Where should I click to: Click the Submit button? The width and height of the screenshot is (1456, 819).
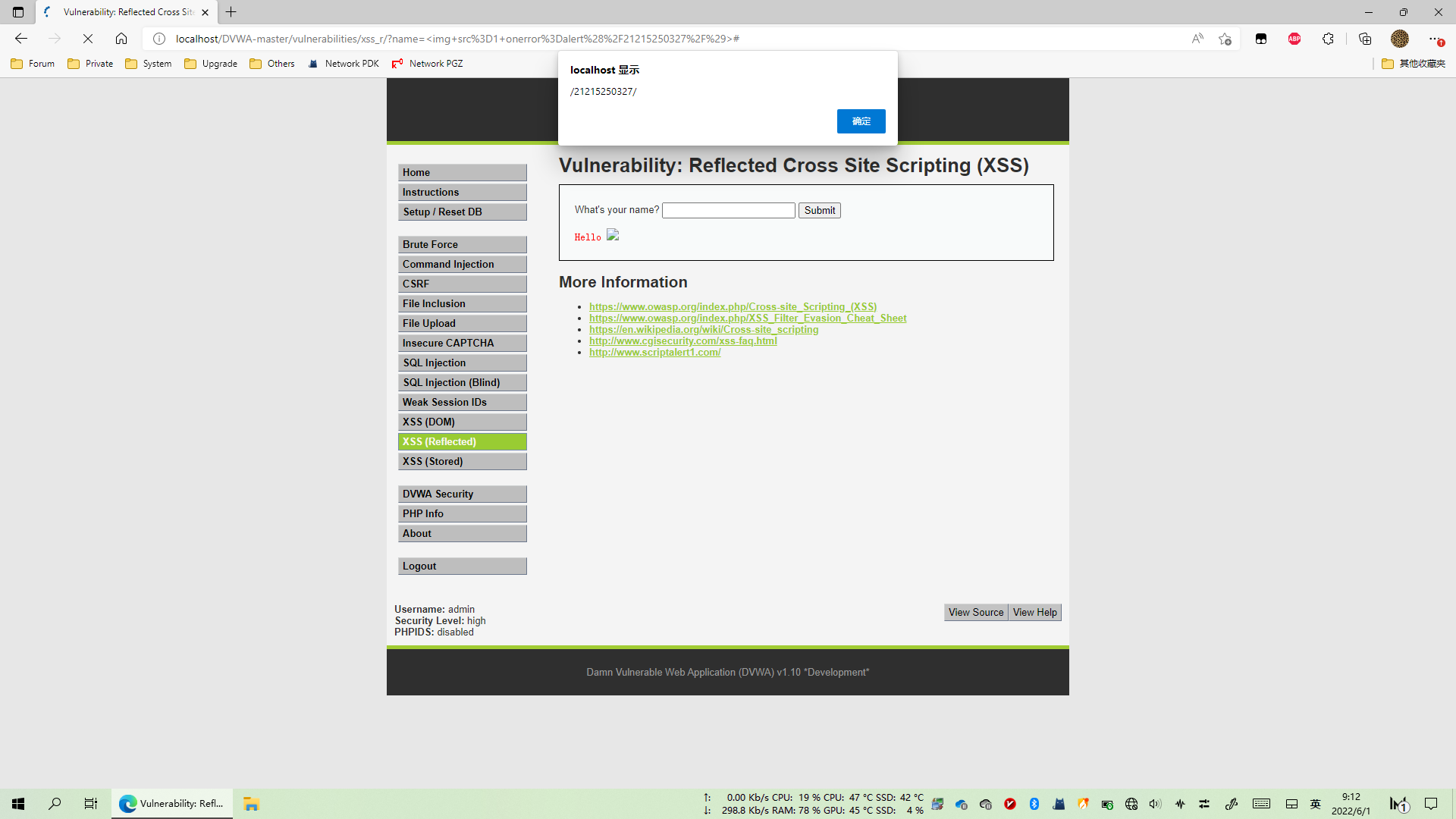pyautogui.click(x=819, y=211)
